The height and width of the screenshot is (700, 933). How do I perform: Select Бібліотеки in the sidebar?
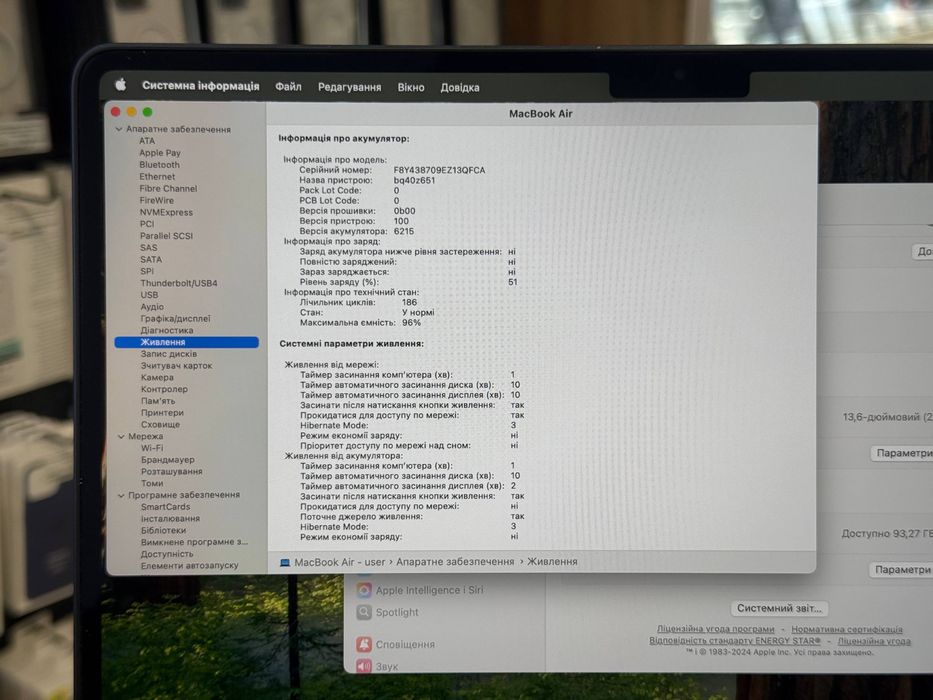164,530
